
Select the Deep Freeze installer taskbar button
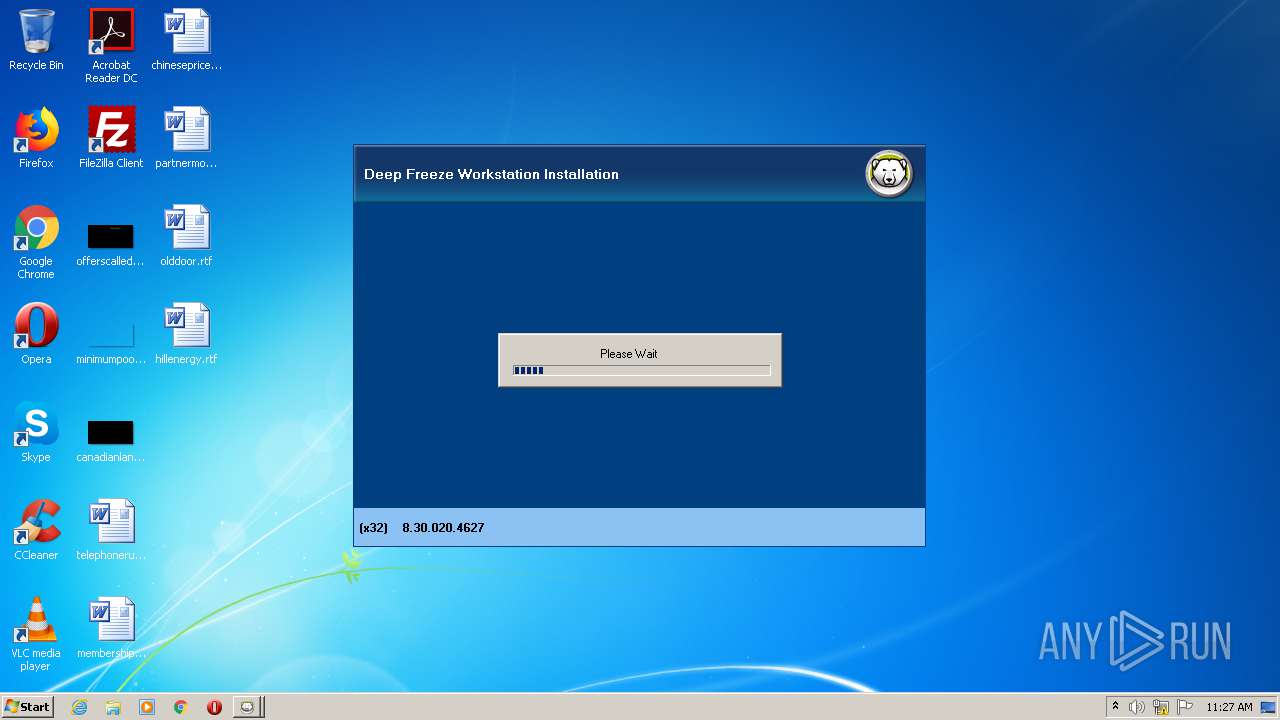pos(248,707)
